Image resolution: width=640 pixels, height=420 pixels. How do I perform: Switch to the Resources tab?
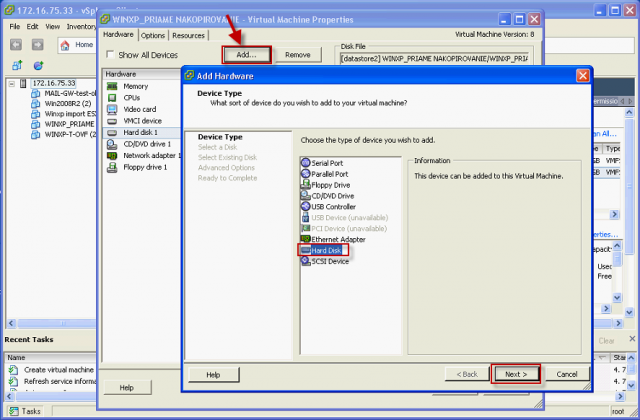click(x=189, y=36)
